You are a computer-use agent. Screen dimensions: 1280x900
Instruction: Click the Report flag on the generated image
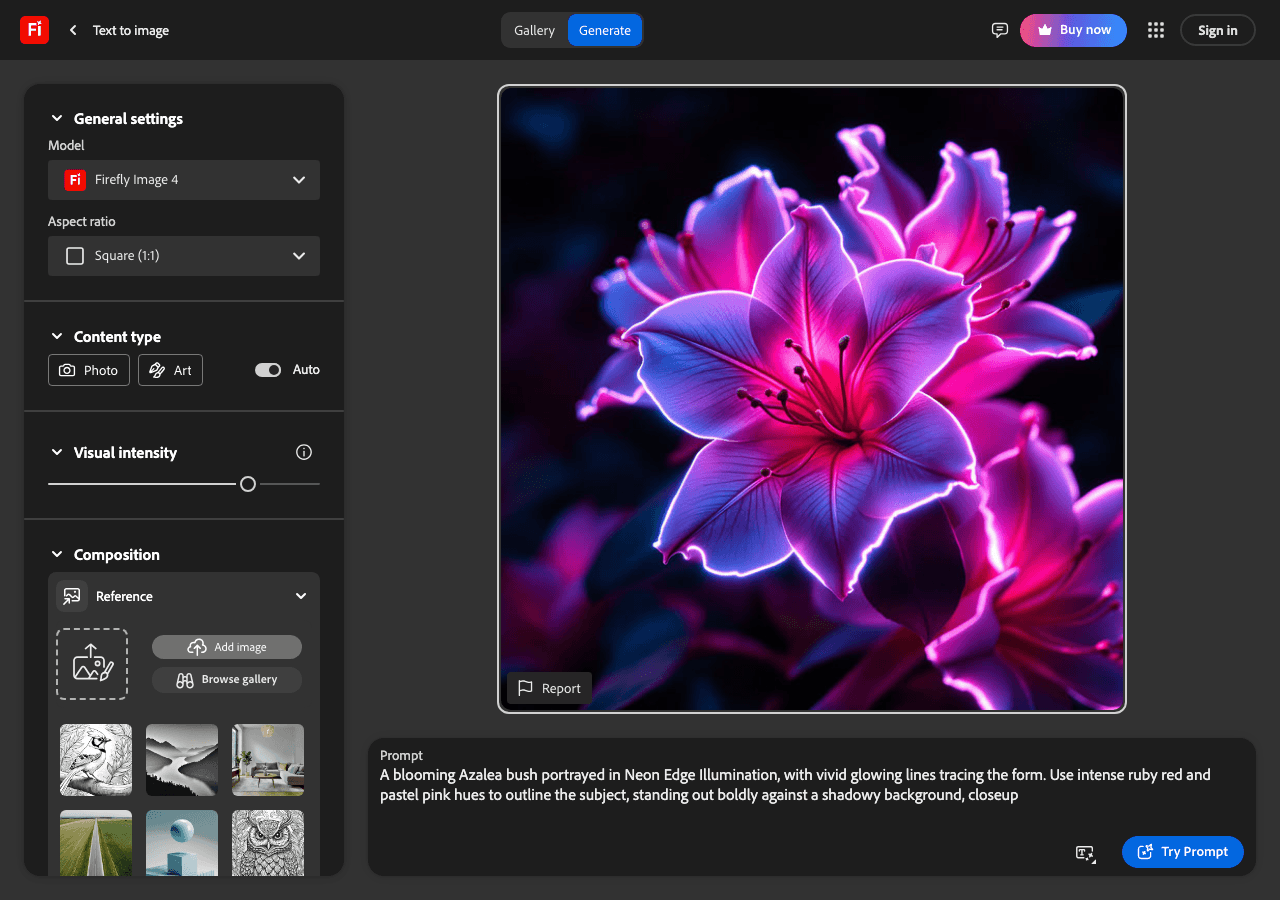click(x=549, y=688)
